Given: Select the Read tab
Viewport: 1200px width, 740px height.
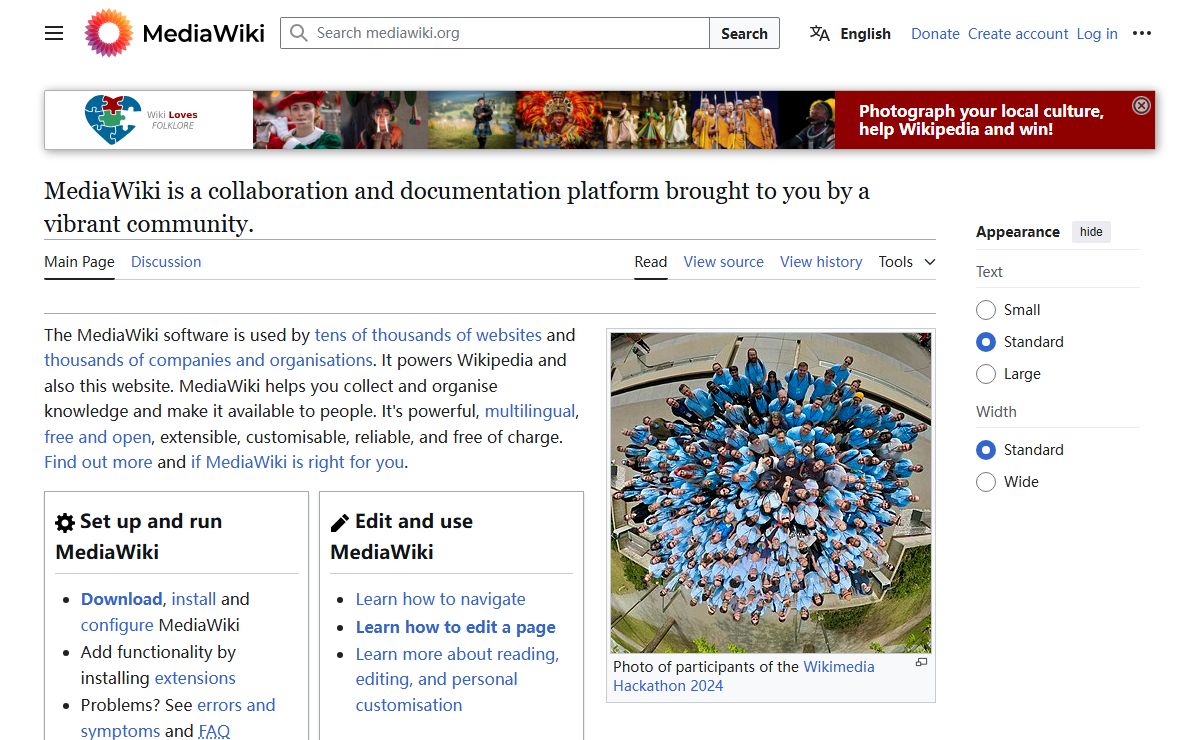Looking at the screenshot, I should tap(650, 262).
